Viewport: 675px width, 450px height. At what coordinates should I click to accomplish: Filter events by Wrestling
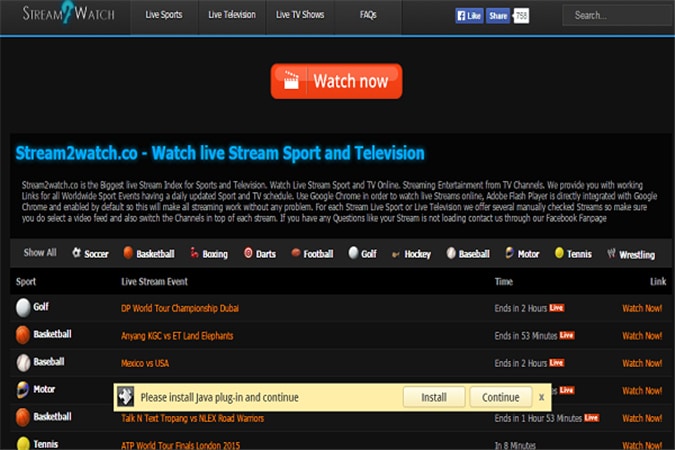pos(631,254)
